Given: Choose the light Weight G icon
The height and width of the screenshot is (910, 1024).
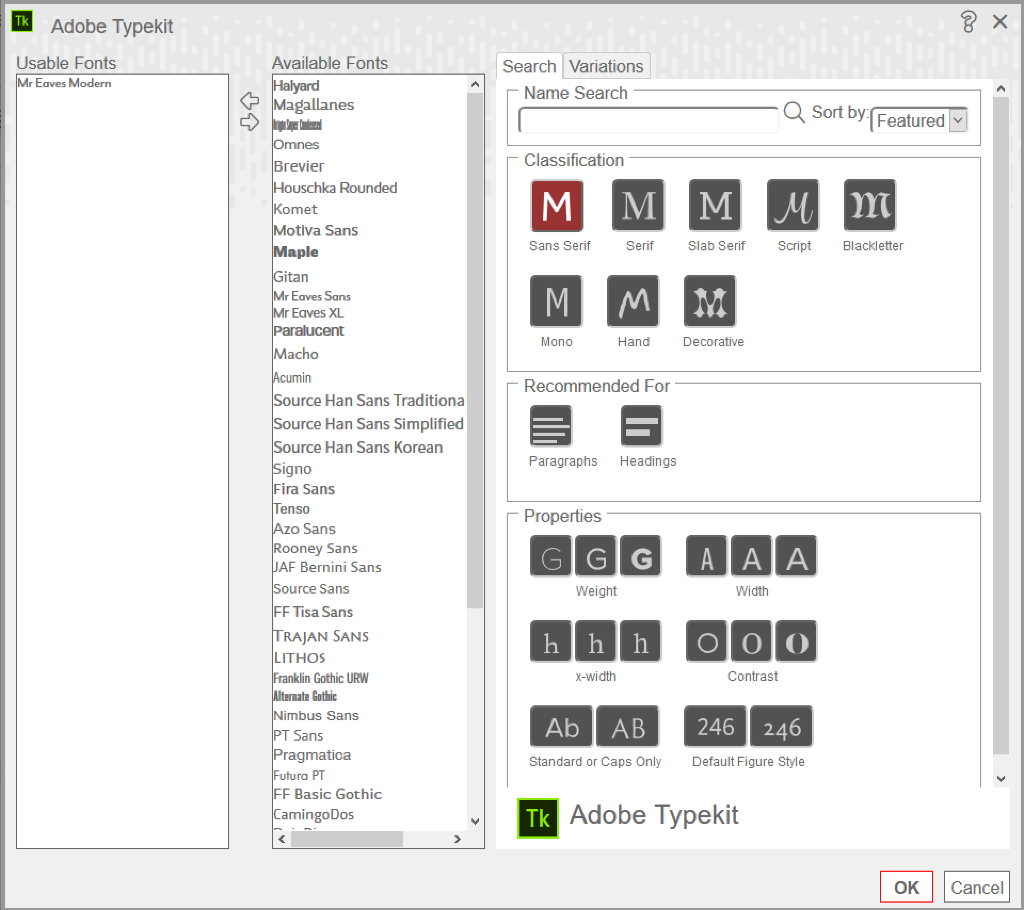Looking at the screenshot, I should pos(551,556).
